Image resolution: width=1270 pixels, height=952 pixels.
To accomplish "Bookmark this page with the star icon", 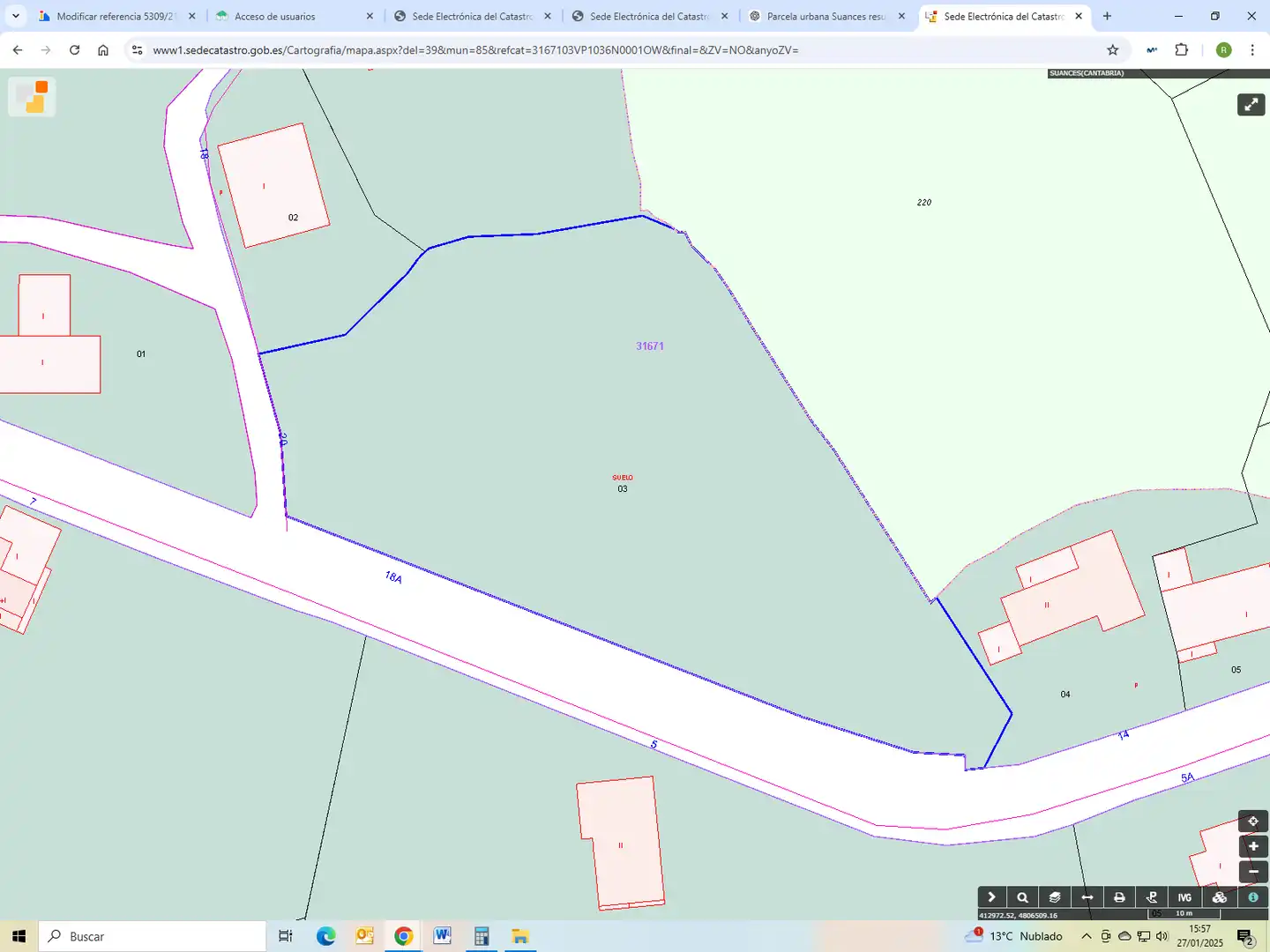I will (1113, 50).
